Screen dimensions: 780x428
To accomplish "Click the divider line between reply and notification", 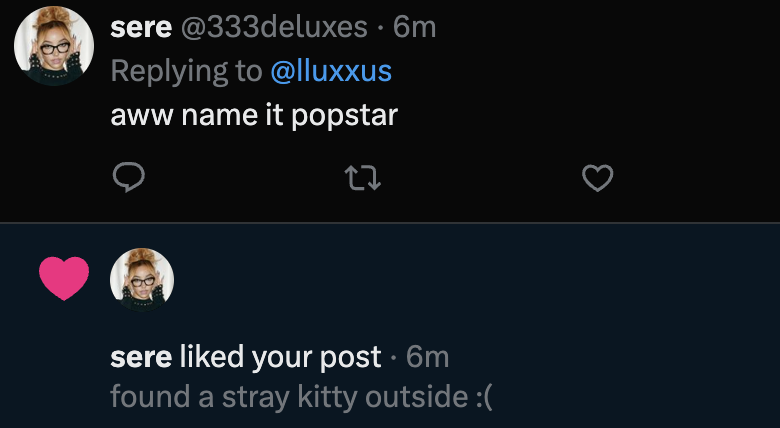I will point(390,222).
